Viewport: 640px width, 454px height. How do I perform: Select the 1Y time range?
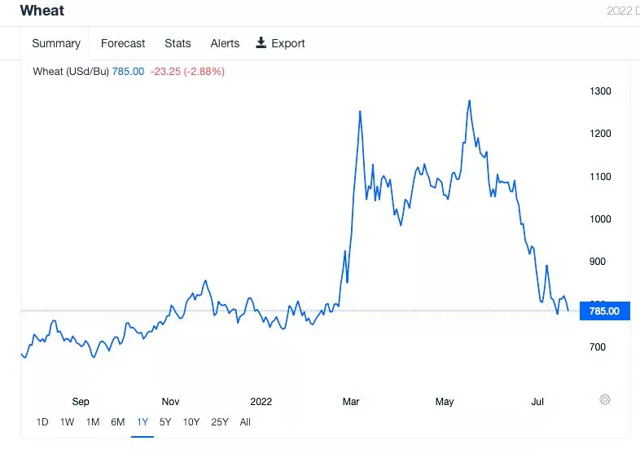point(142,422)
